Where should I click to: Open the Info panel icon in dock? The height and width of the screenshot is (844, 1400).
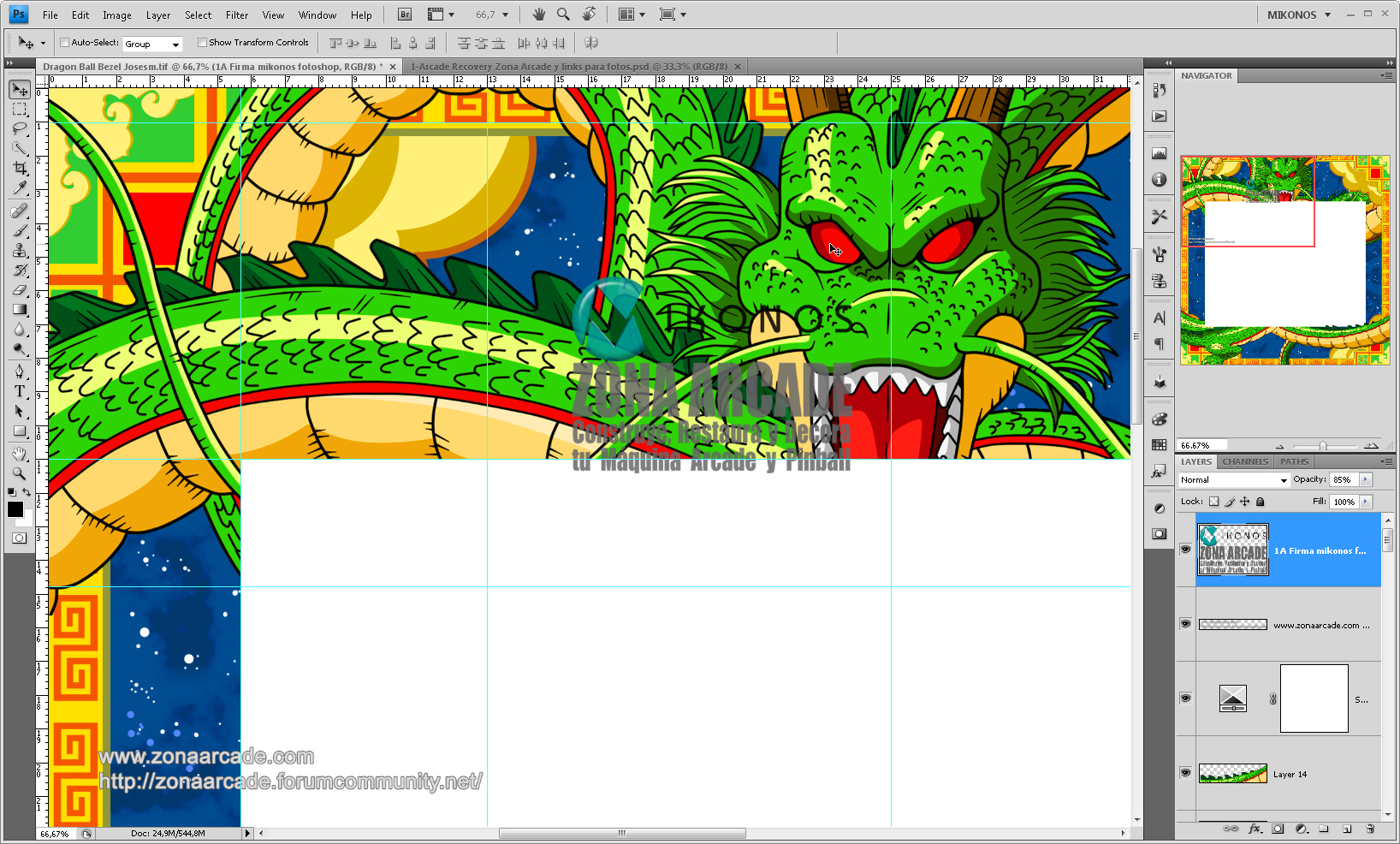(1160, 180)
